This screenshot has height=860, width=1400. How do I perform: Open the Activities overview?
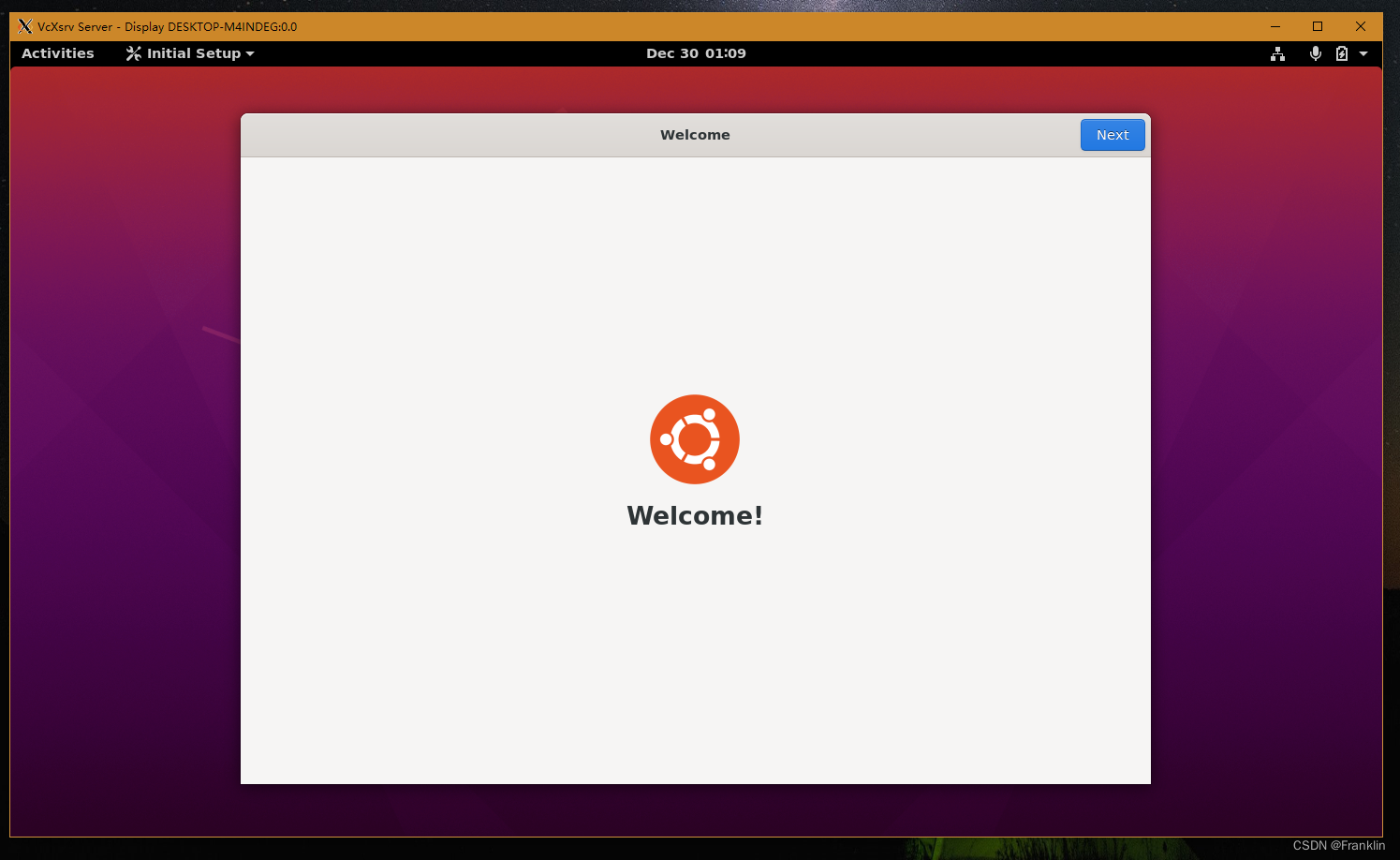pos(57,53)
